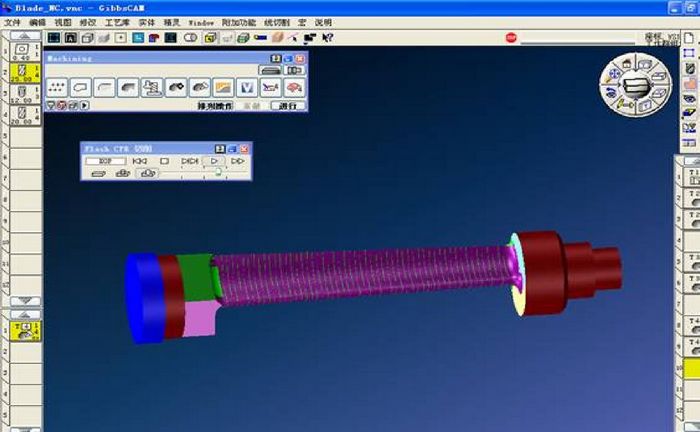
Task: Click the two overlapping circles toolbar icon
Action: pos(191,38)
